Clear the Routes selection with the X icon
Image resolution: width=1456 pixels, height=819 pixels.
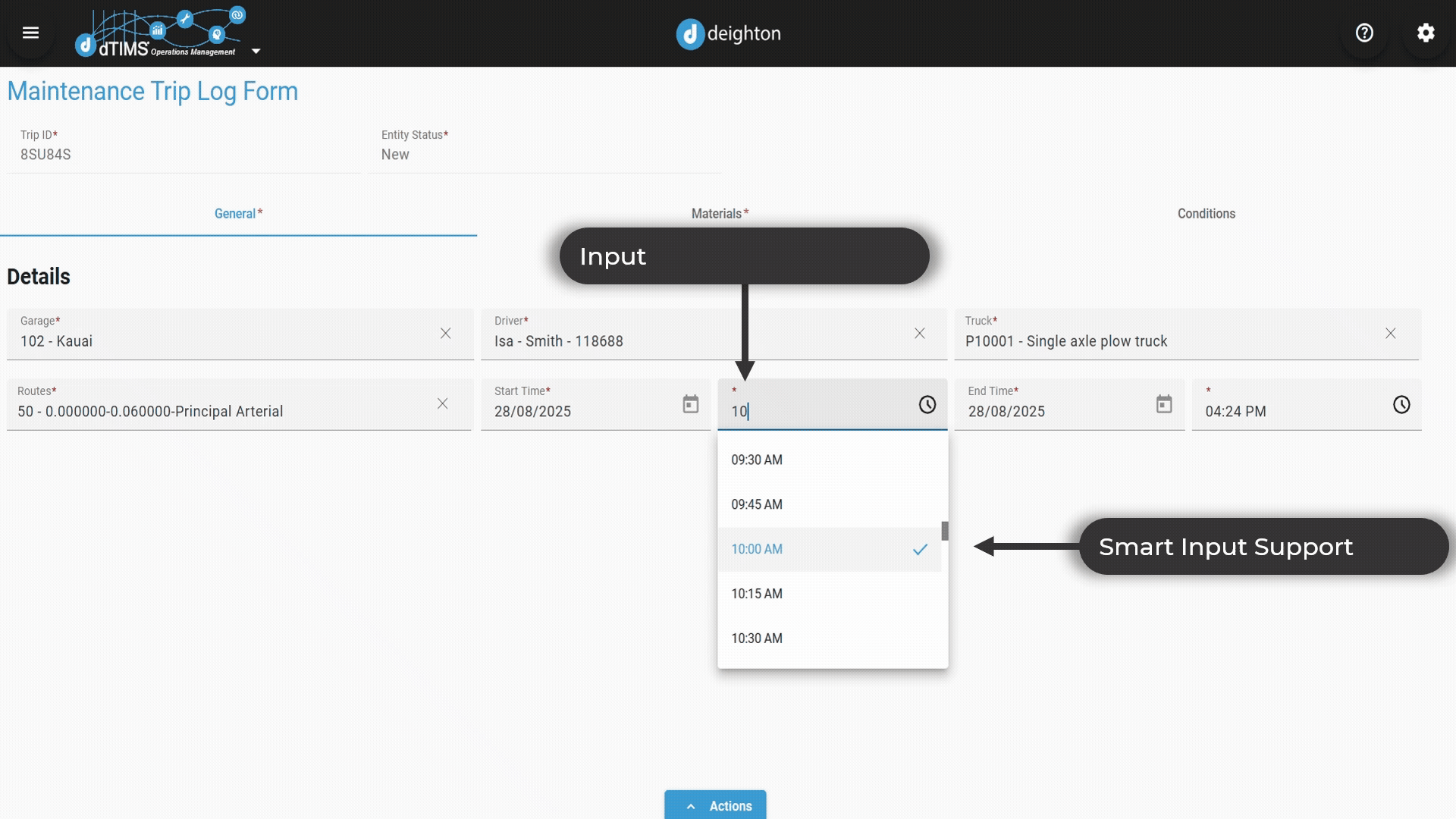[x=443, y=404]
